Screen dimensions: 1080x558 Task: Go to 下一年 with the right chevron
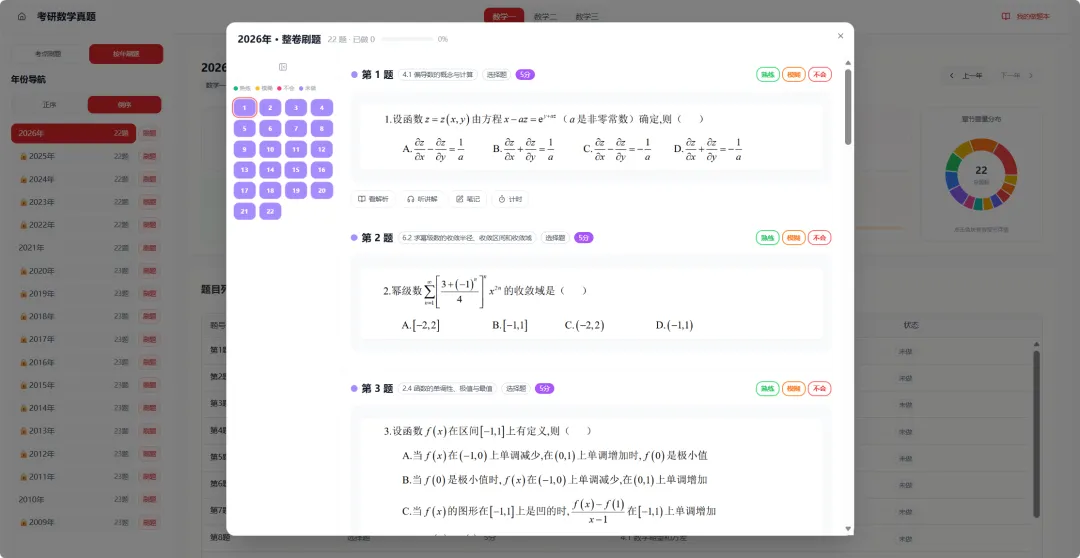(x=1017, y=76)
